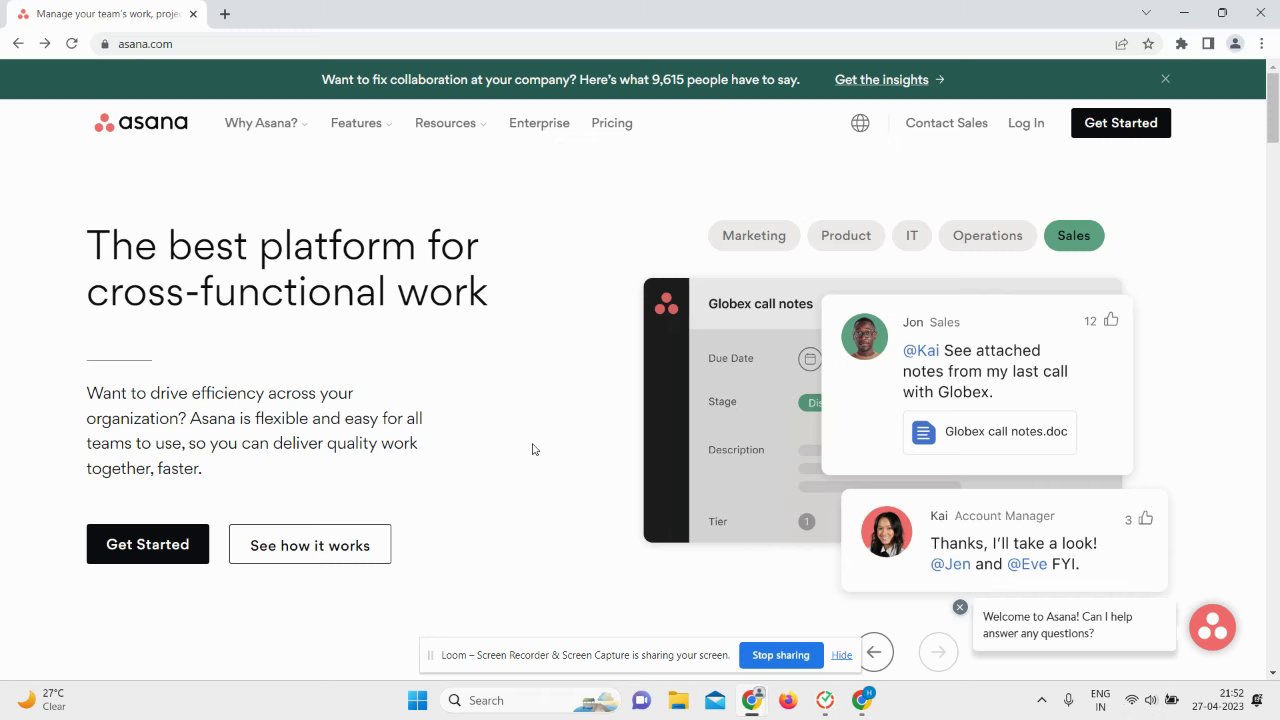
Task: Open the Chrome Extensions puzzle icon
Action: pyautogui.click(x=1182, y=44)
